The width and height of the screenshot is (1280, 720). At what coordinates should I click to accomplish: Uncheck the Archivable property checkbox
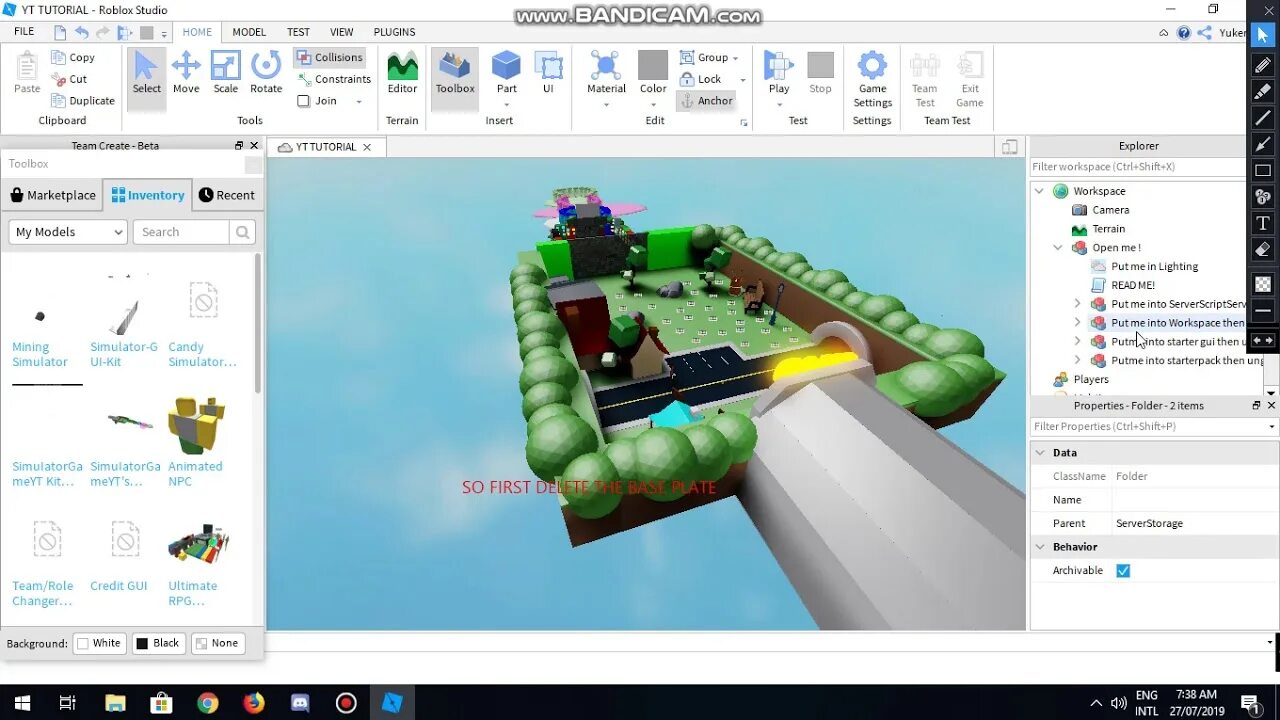pos(1123,571)
